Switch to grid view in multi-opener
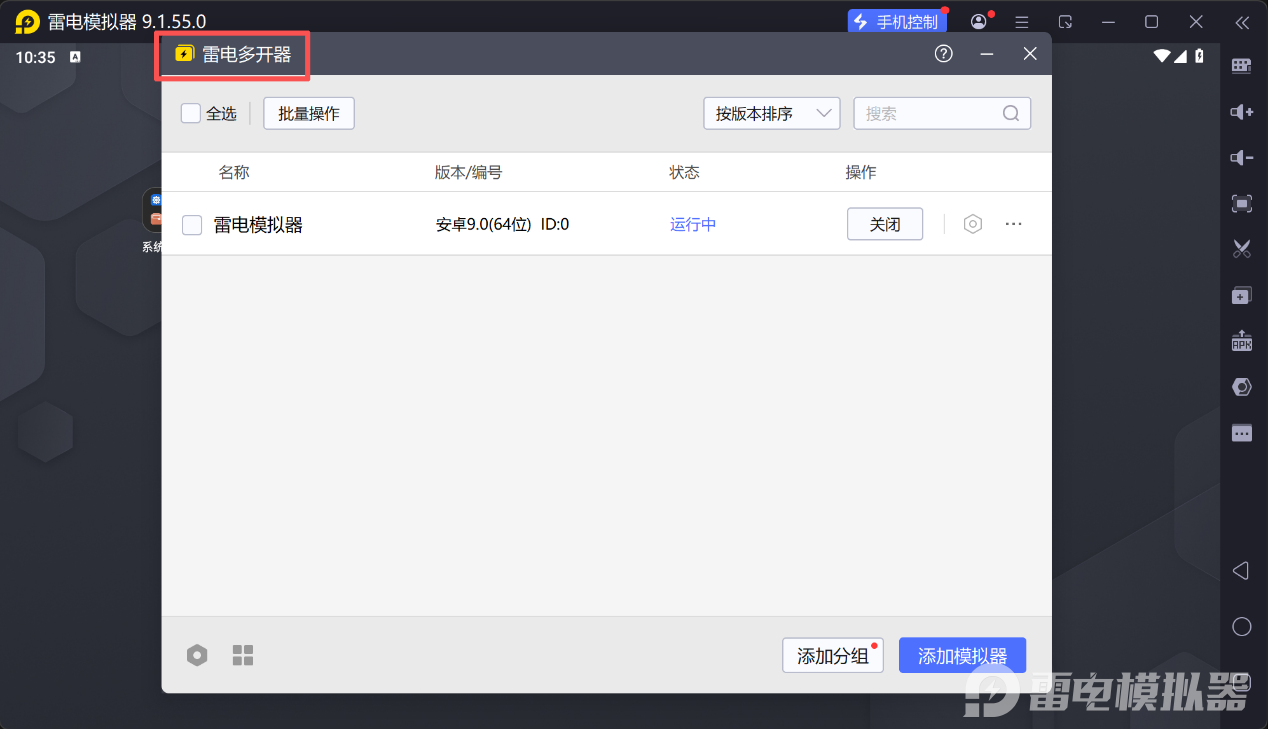1268x729 pixels. point(243,655)
